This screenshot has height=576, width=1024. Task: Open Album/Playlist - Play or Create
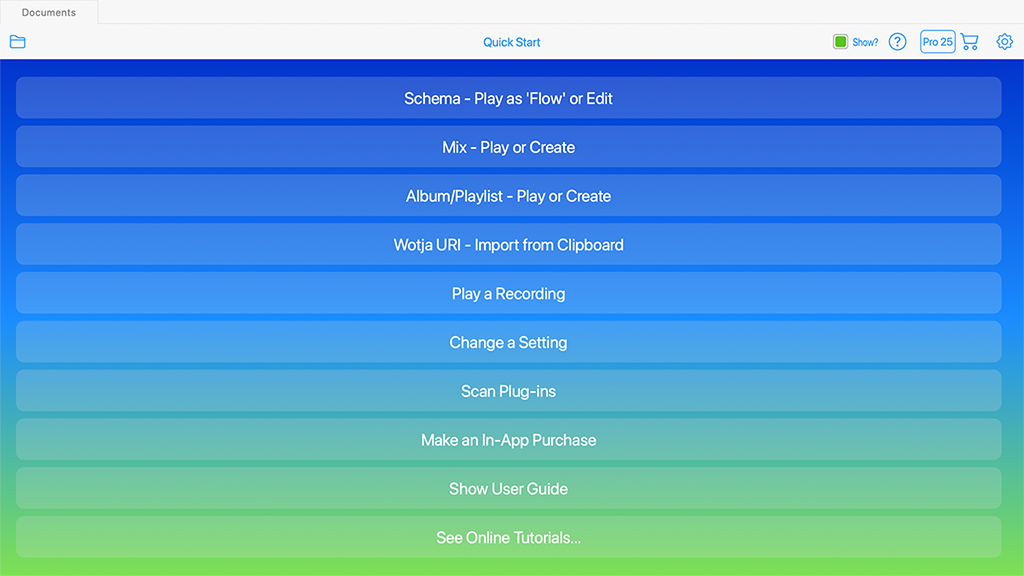508,196
